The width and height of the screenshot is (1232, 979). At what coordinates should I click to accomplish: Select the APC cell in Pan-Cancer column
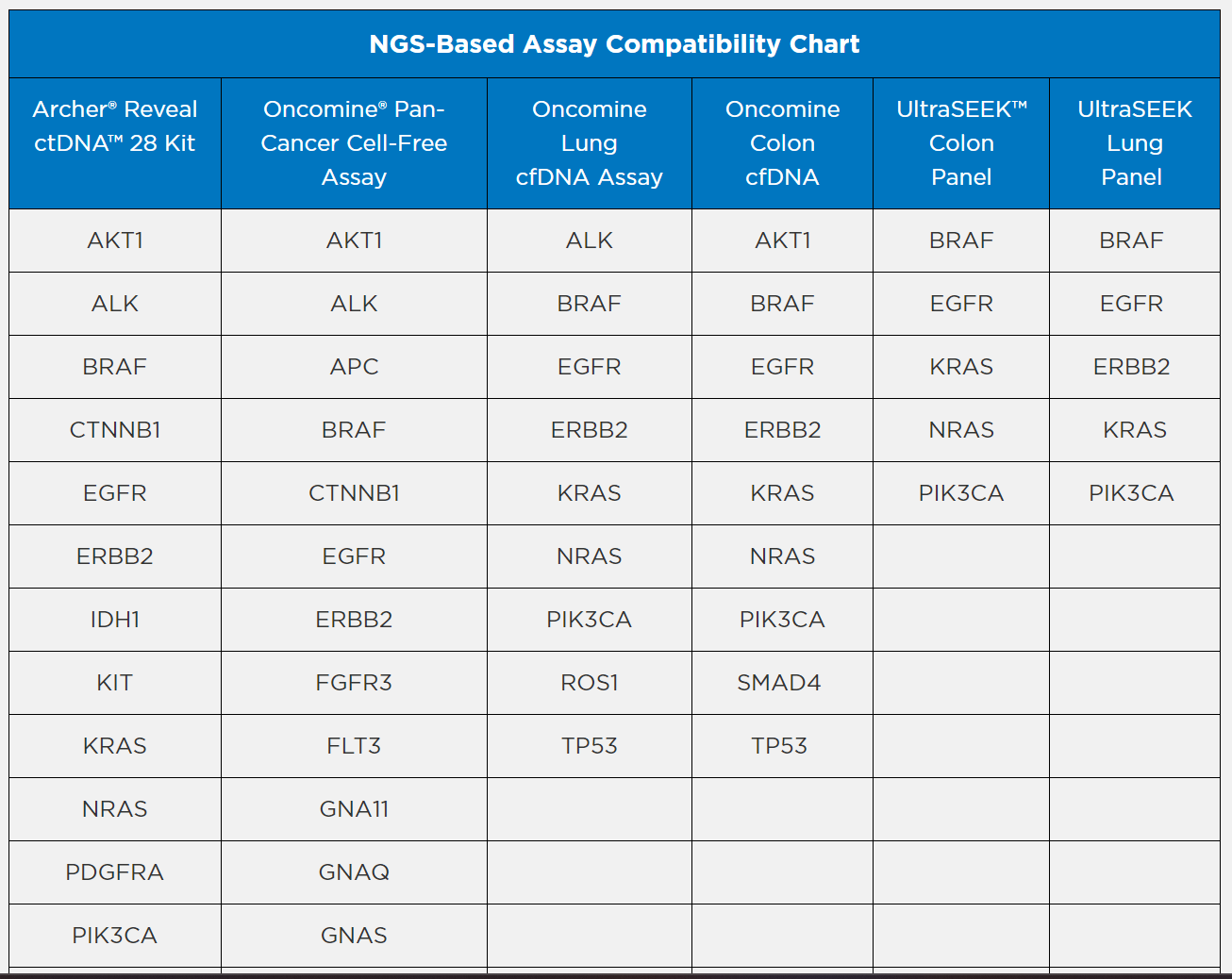(354, 367)
